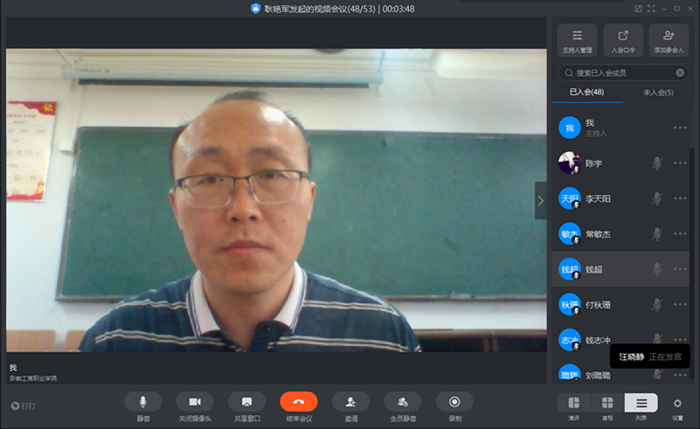Viewport: 700px width, 429px height.
Task: Open more options for 付秋珊
Action: pyautogui.click(x=680, y=304)
